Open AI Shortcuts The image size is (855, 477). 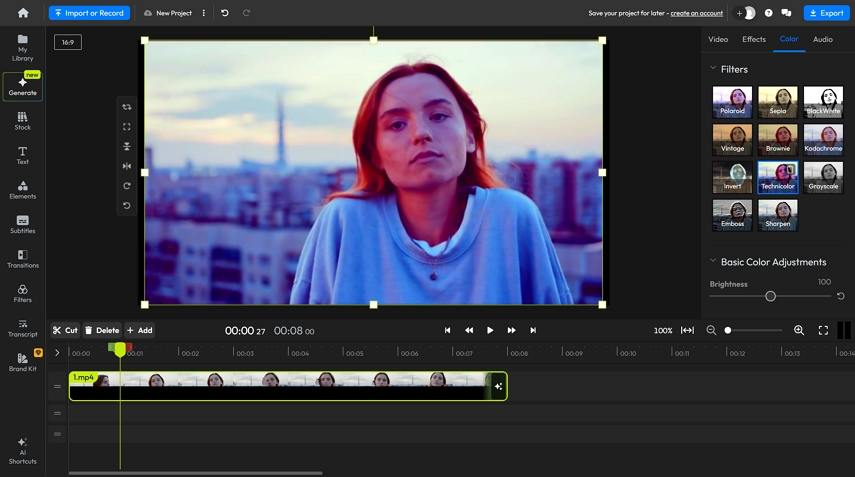[x=22, y=451]
